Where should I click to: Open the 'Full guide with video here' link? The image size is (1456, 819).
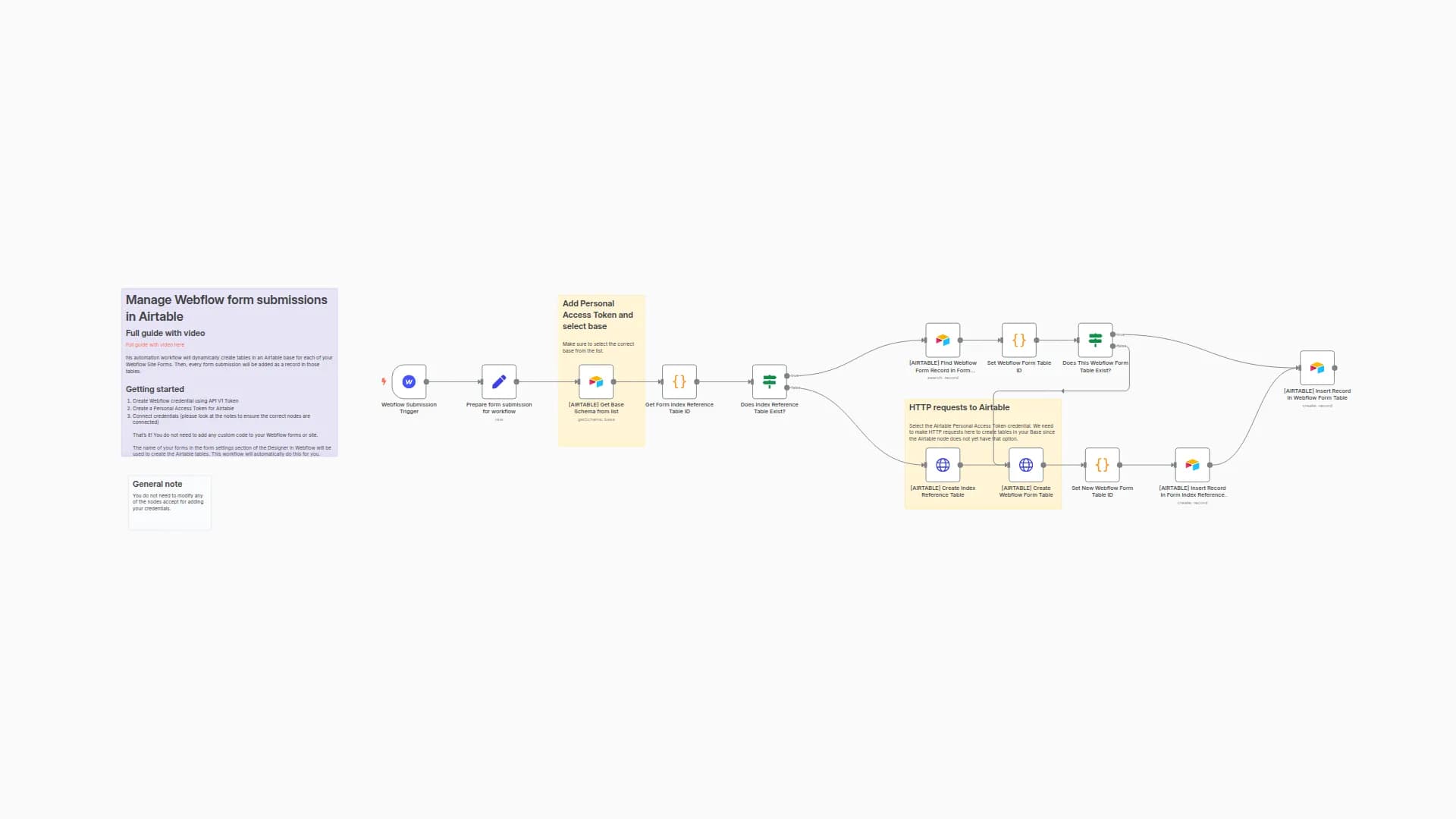click(155, 344)
